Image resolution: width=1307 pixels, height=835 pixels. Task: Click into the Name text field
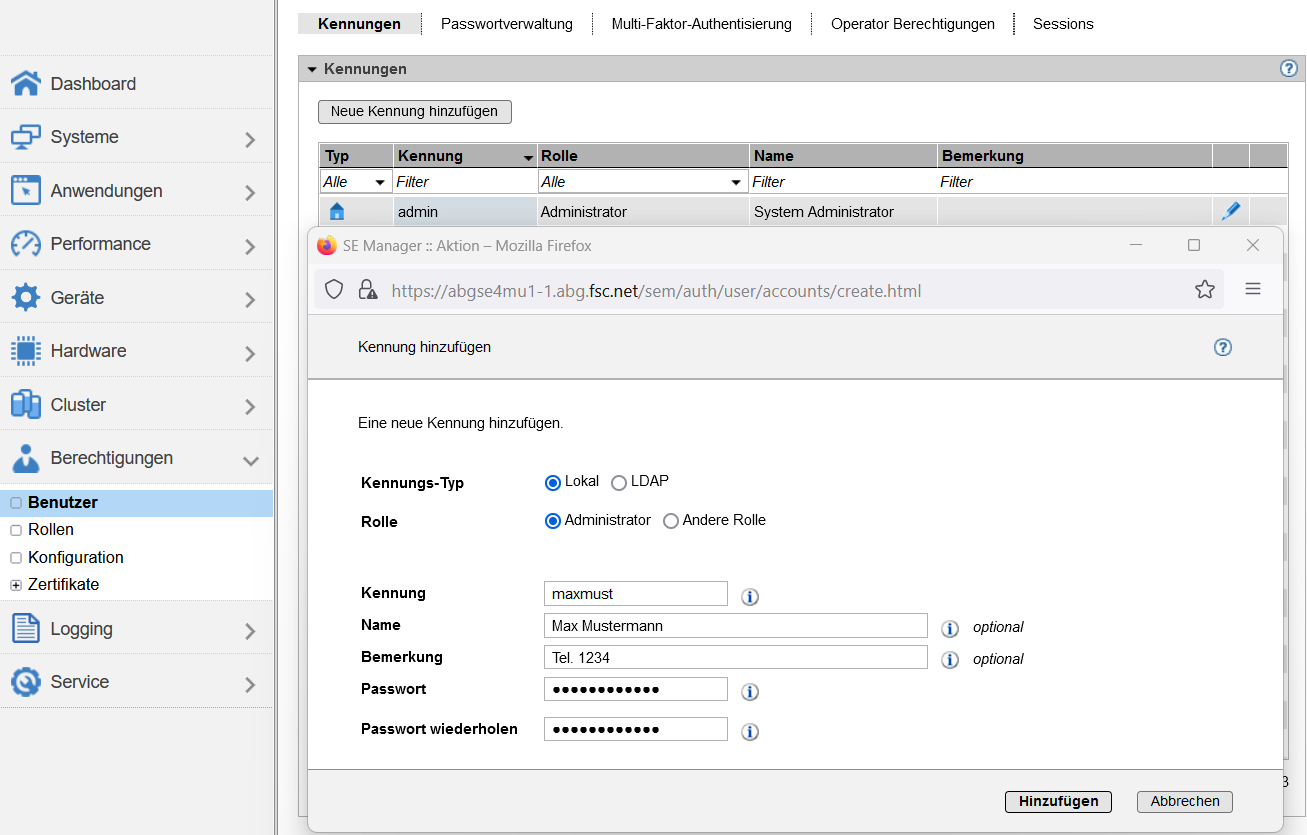pos(735,626)
